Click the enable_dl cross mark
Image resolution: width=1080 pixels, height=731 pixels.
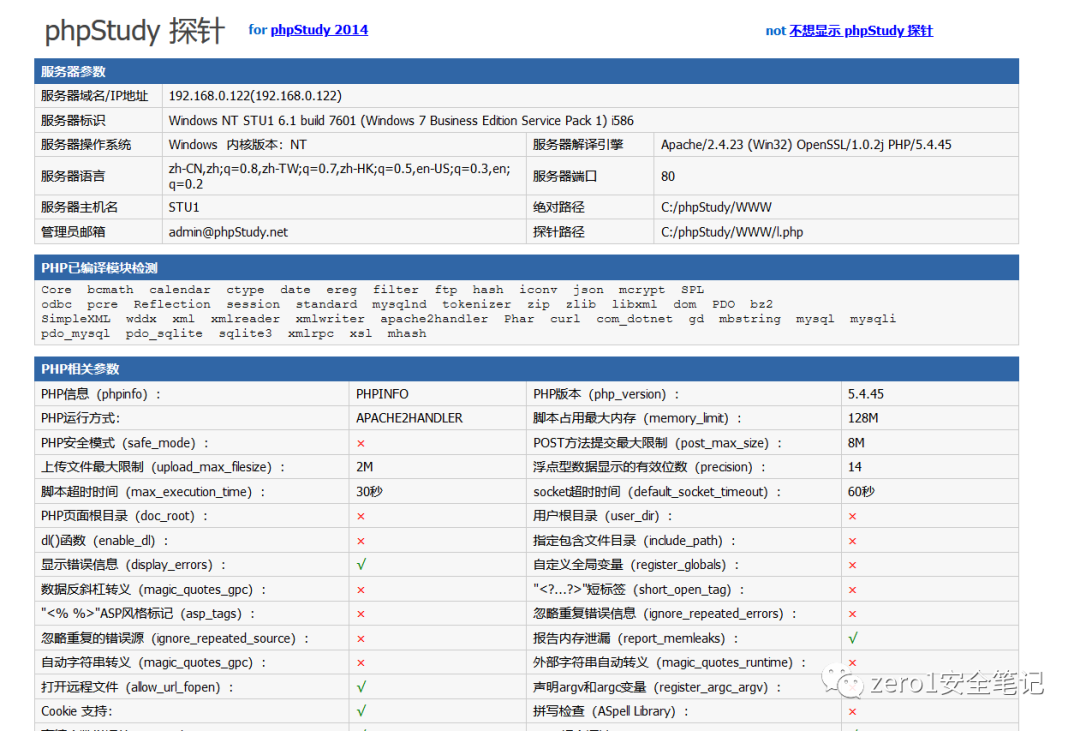tap(361, 542)
